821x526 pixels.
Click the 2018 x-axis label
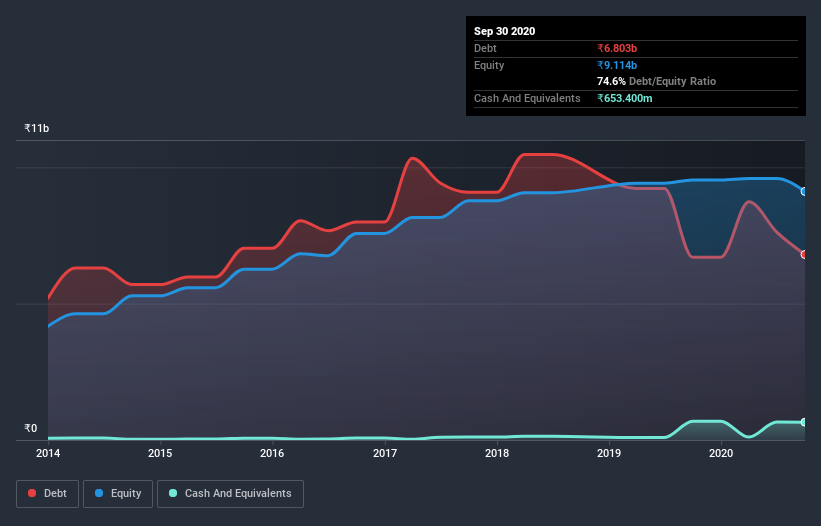[x=497, y=453]
